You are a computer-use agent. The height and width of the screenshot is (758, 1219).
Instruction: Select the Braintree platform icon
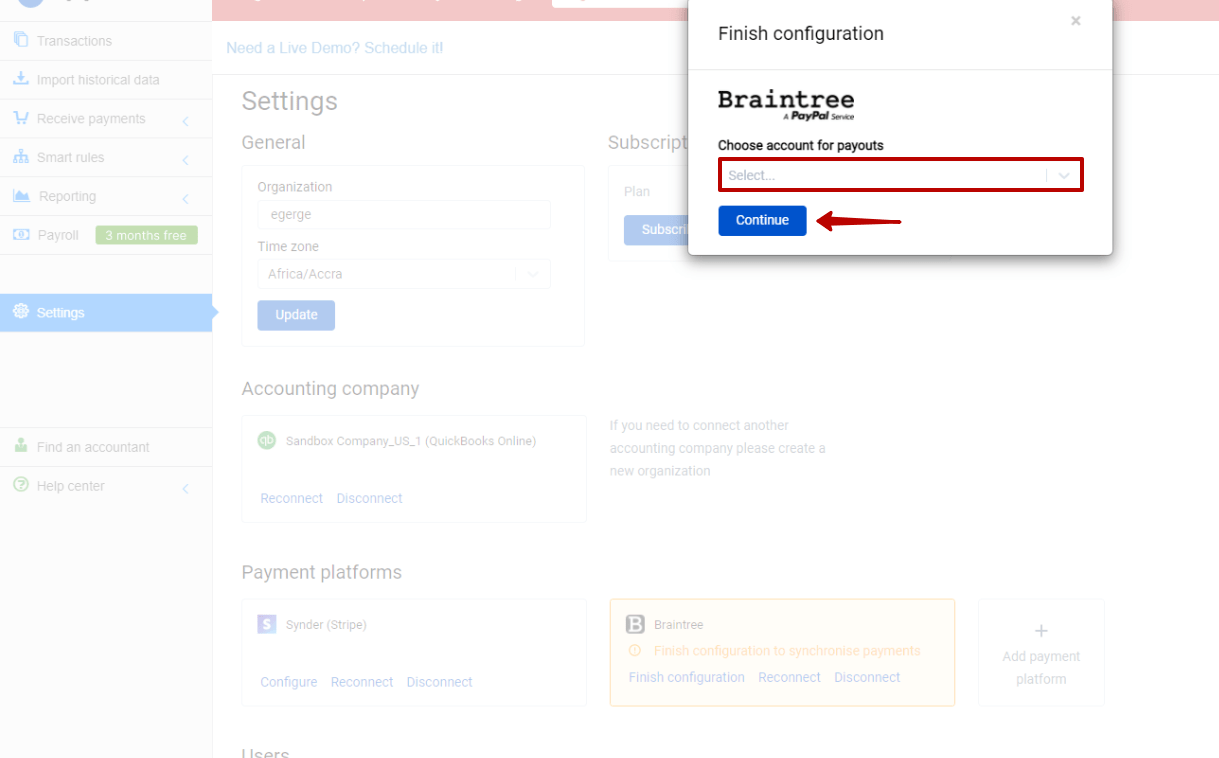click(636, 624)
